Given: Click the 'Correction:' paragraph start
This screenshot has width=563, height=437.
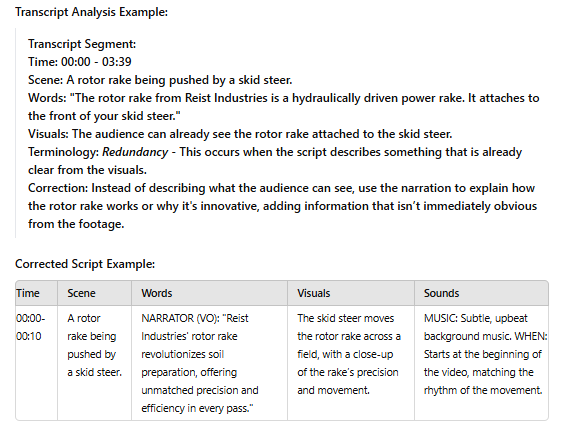Looking at the screenshot, I should (x=58, y=188).
